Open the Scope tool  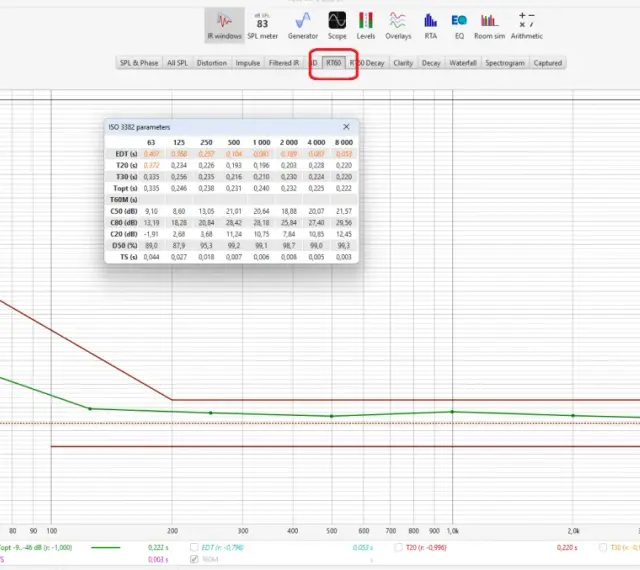click(x=337, y=25)
